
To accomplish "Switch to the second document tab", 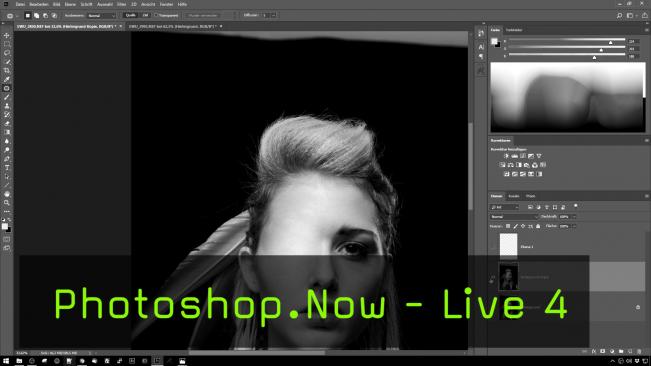I will pyautogui.click(x=172, y=26).
